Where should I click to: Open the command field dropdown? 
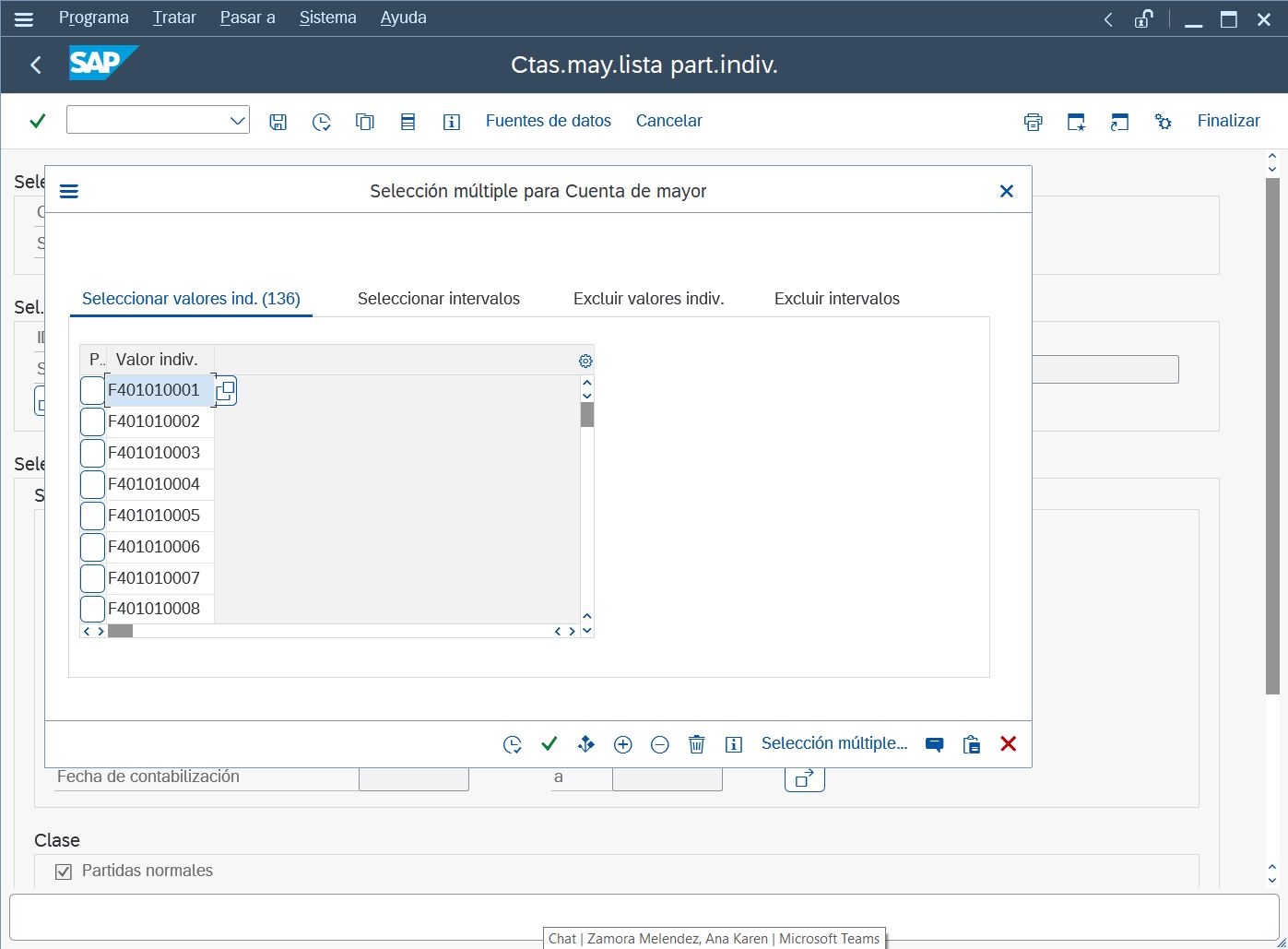[238, 121]
